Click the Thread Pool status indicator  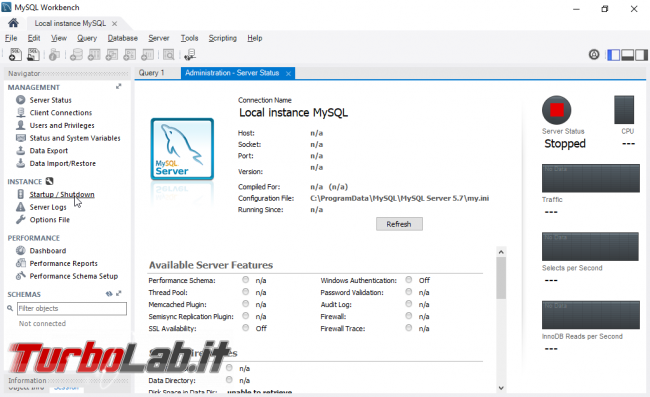coord(245,292)
